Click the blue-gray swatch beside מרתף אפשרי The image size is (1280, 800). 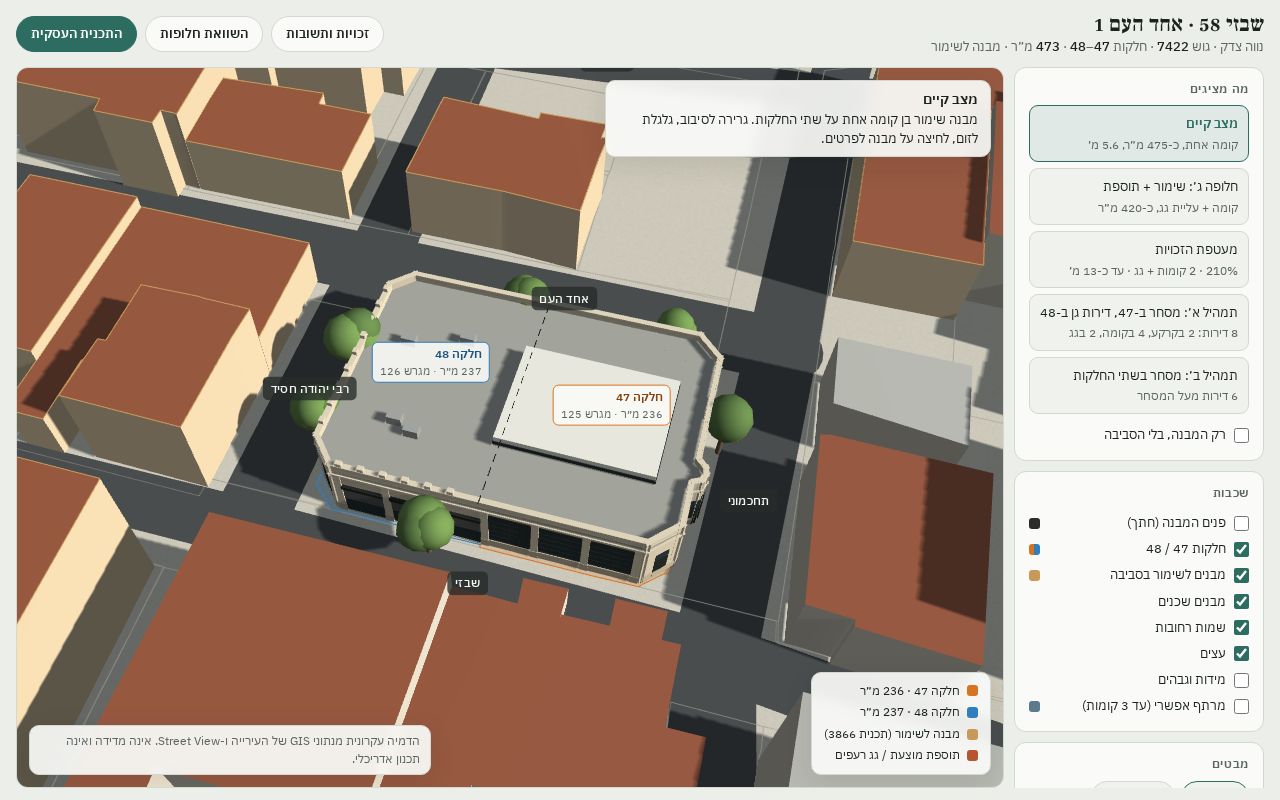click(1034, 706)
